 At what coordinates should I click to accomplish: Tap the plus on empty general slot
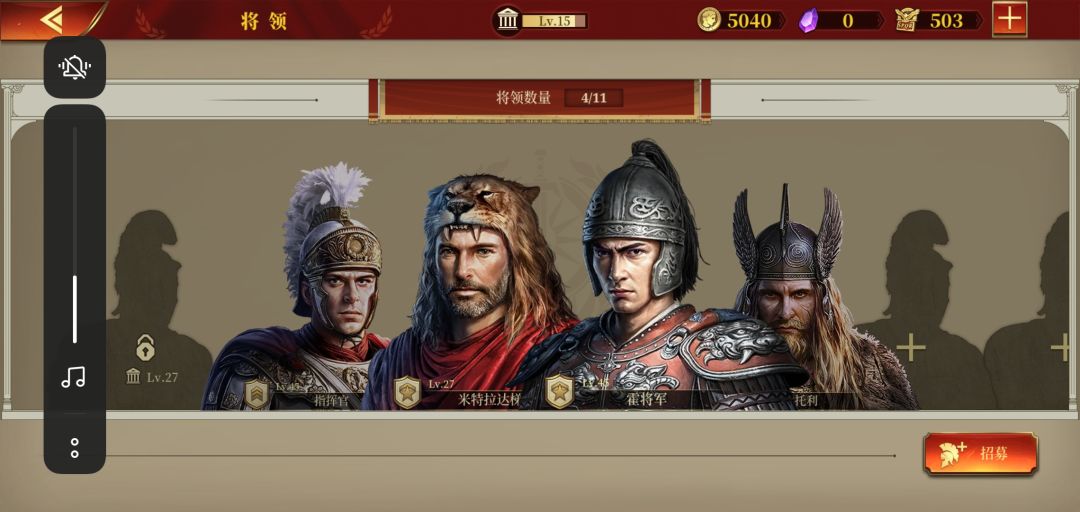point(911,347)
